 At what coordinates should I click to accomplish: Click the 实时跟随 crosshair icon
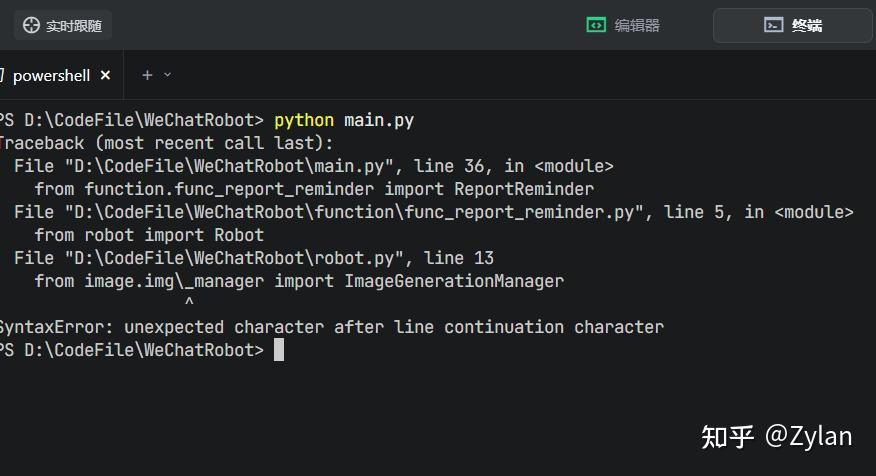click(x=31, y=26)
